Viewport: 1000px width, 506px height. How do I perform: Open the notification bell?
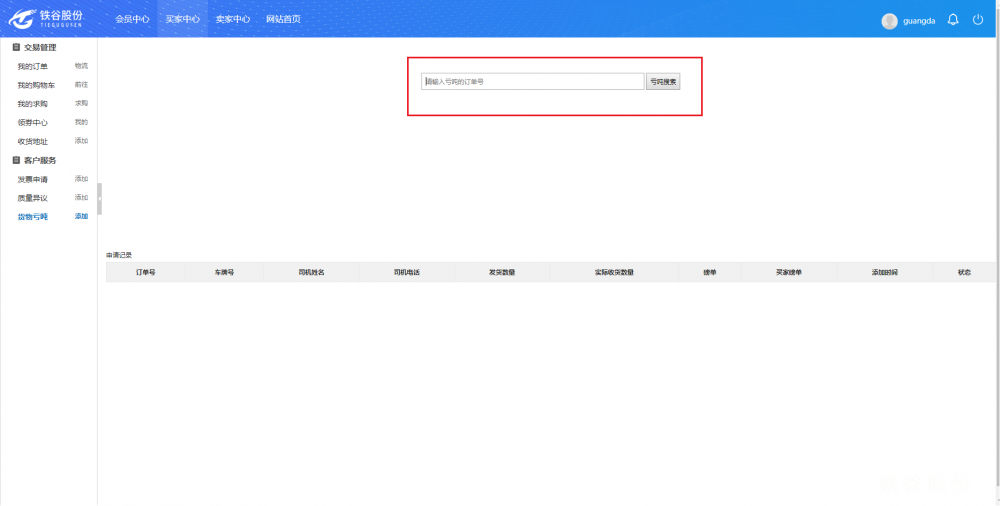[953, 20]
